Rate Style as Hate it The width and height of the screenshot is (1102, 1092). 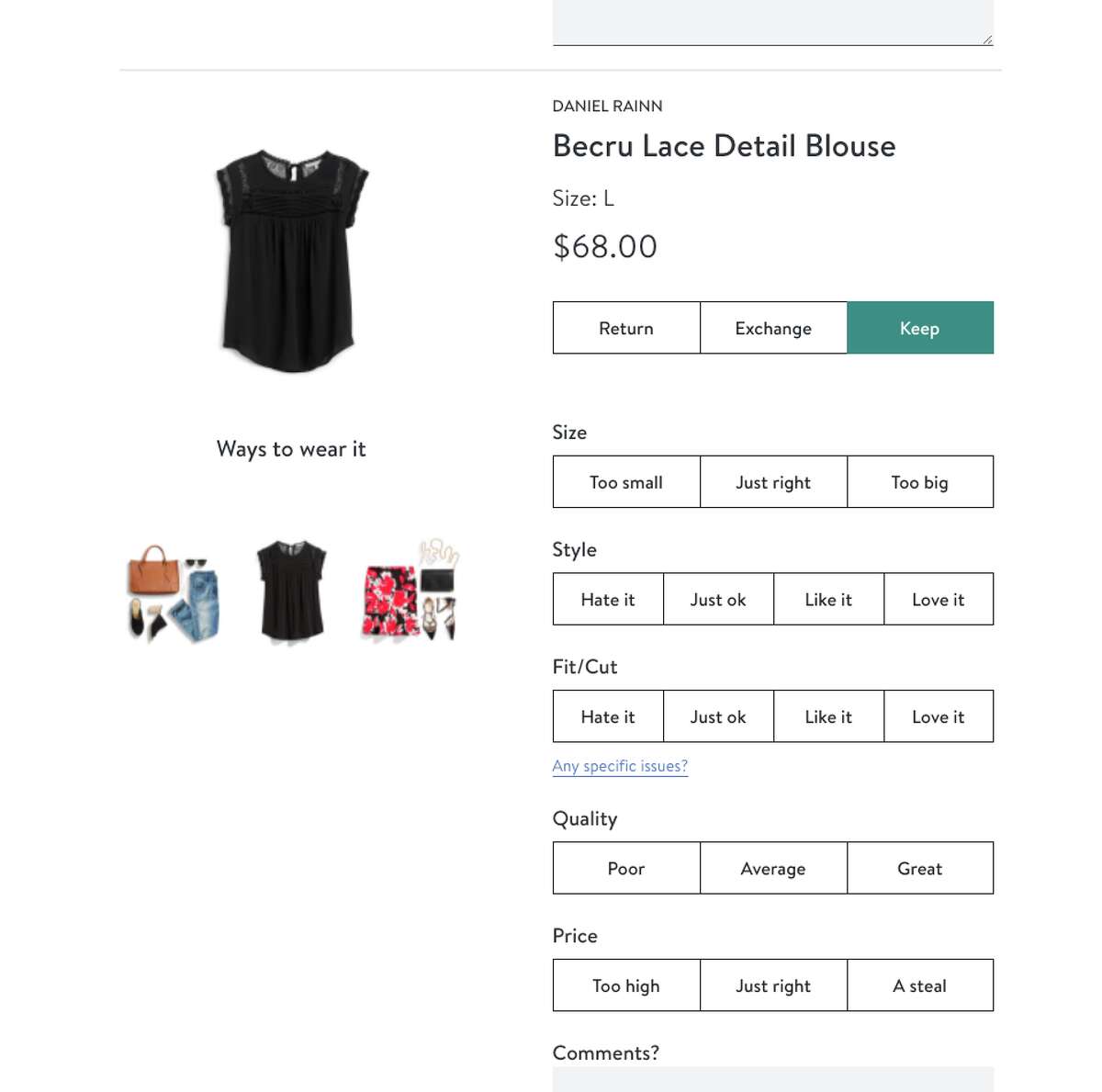(x=608, y=600)
